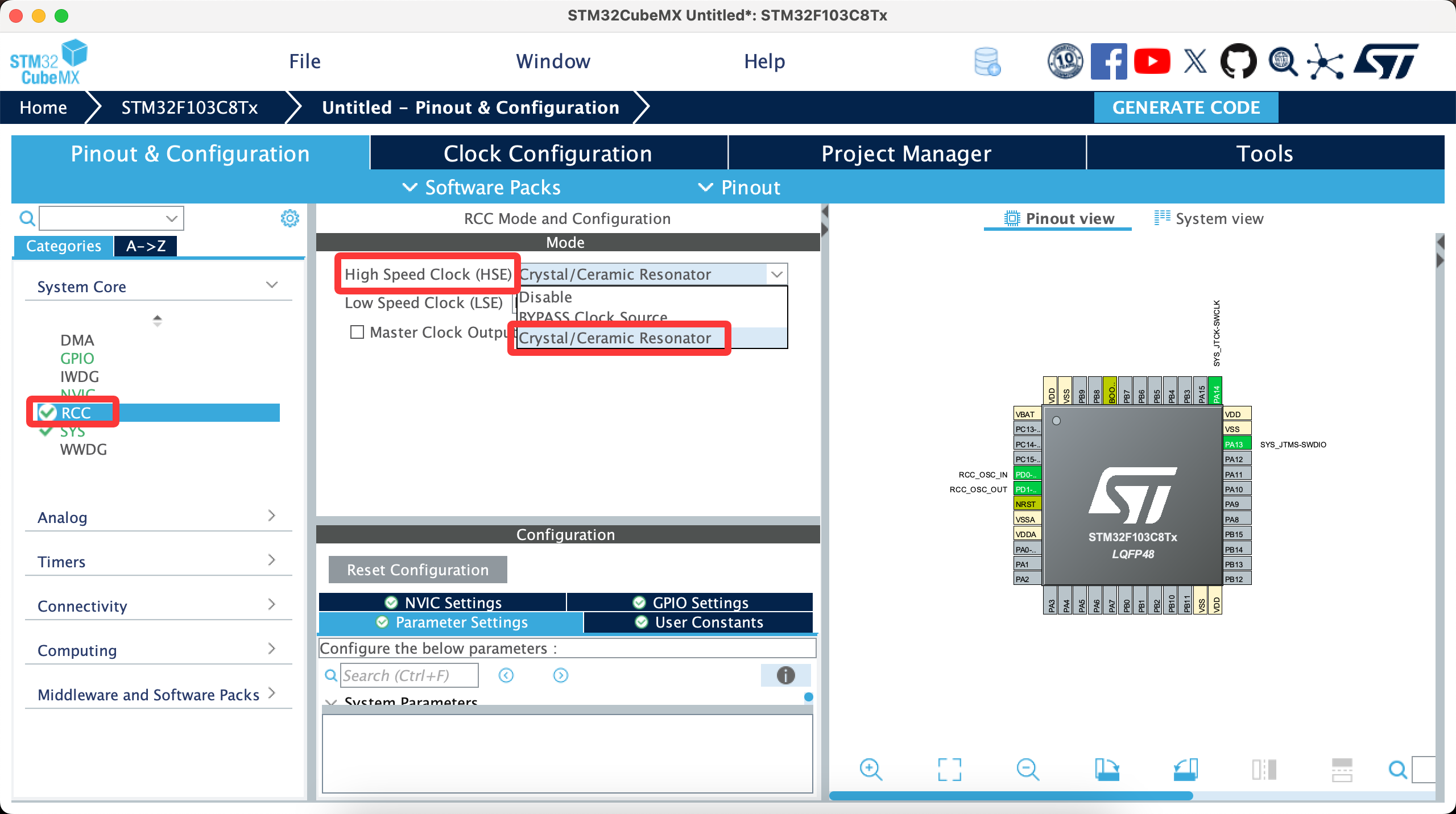
Task: Select GPIO in System Core list
Action: tap(77, 358)
